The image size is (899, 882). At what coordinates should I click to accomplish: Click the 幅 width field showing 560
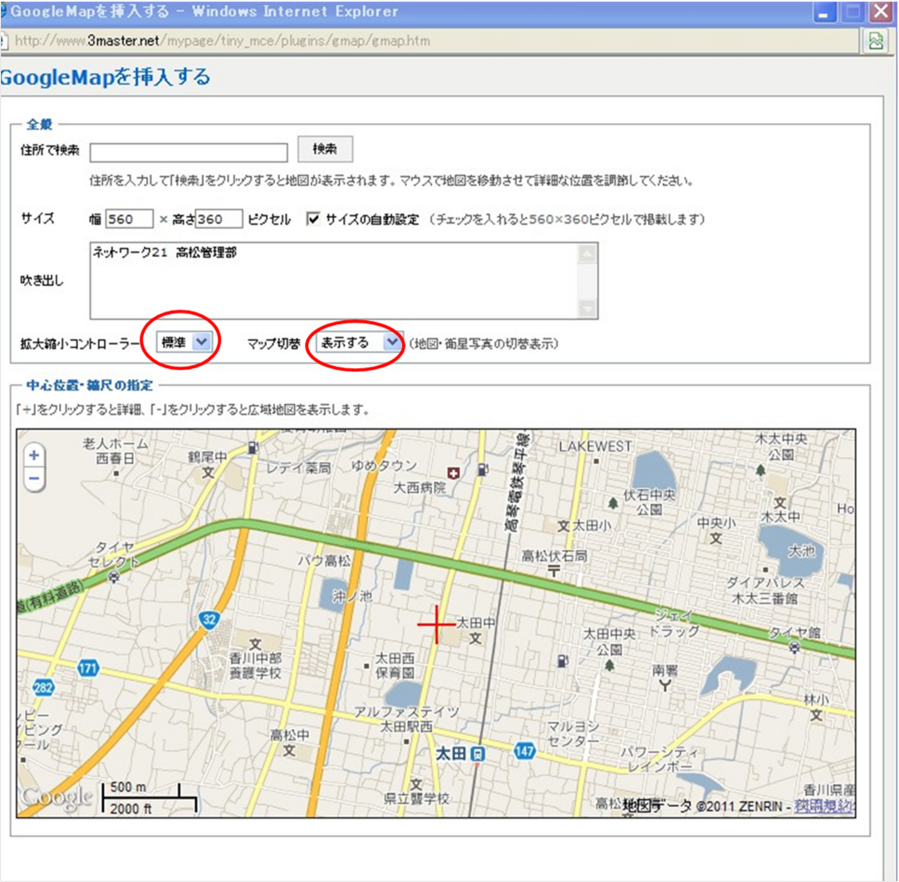pyautogui.click(x=130, y=219)
